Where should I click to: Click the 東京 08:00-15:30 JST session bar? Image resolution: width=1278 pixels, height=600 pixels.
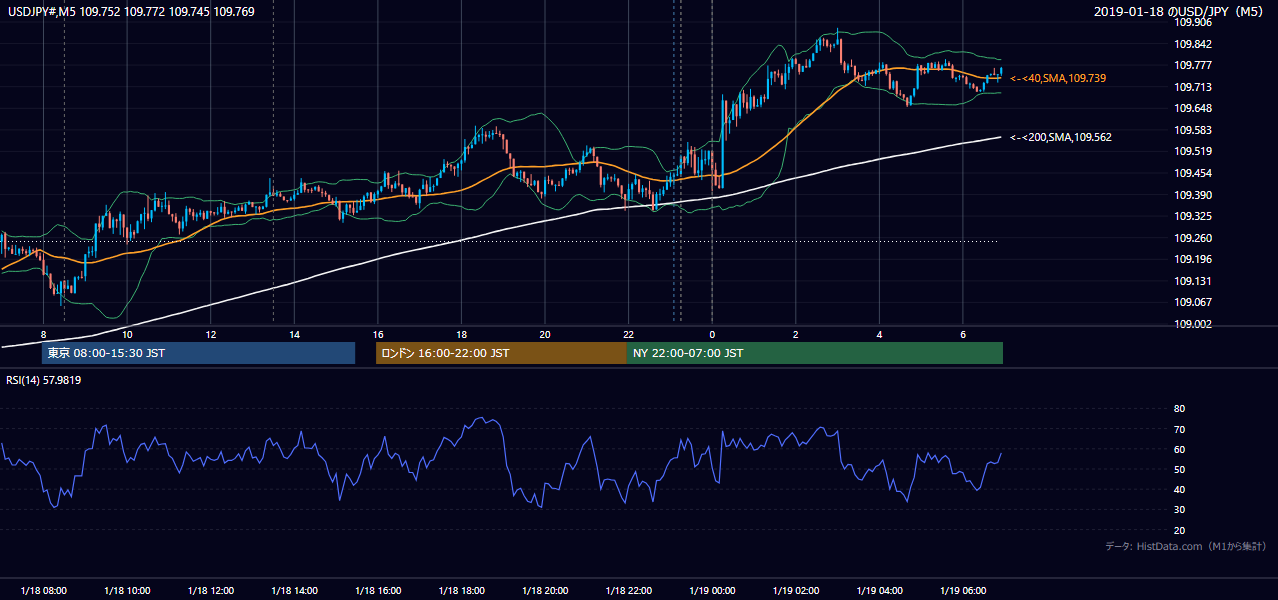[198, 353]
